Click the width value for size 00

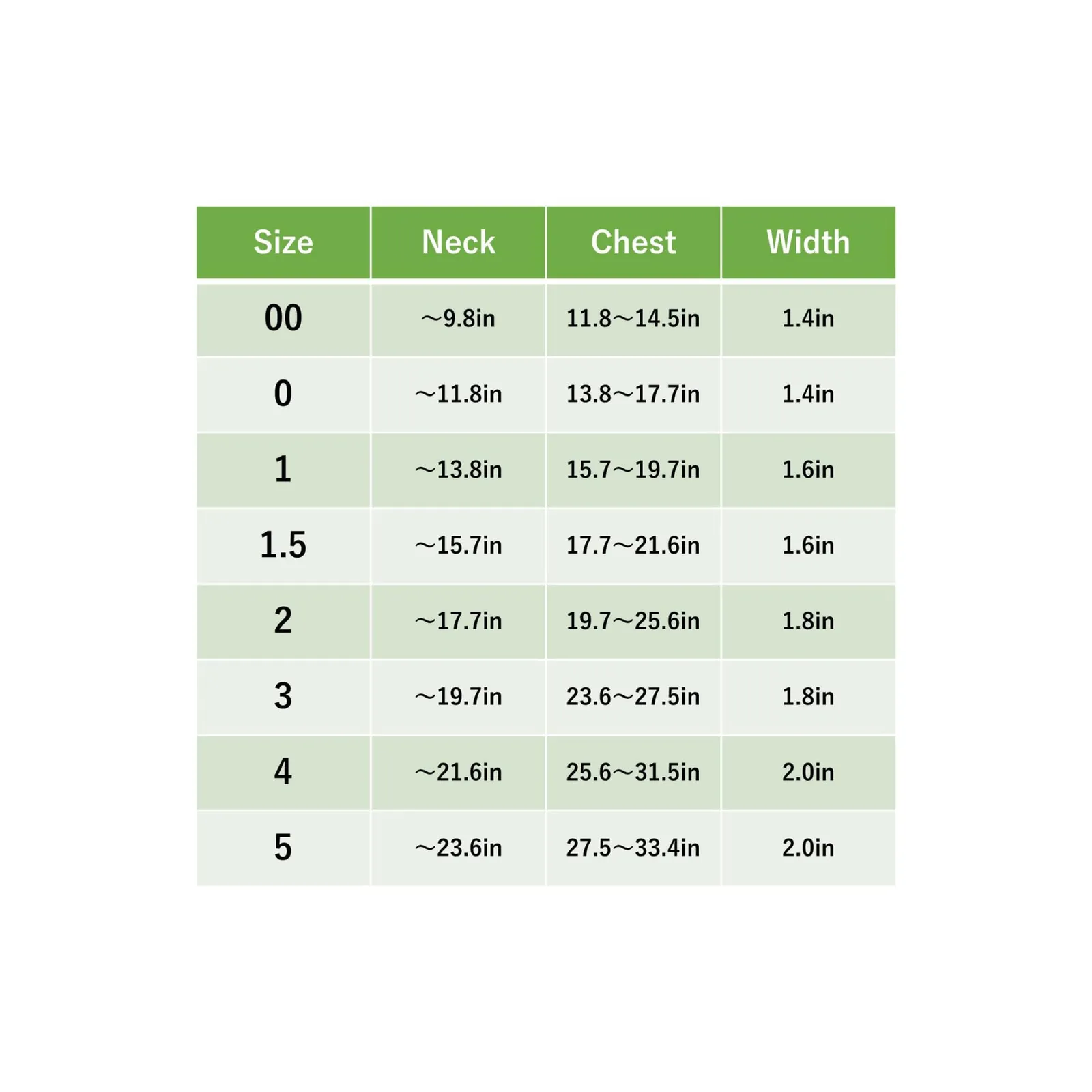click(808, 319)
